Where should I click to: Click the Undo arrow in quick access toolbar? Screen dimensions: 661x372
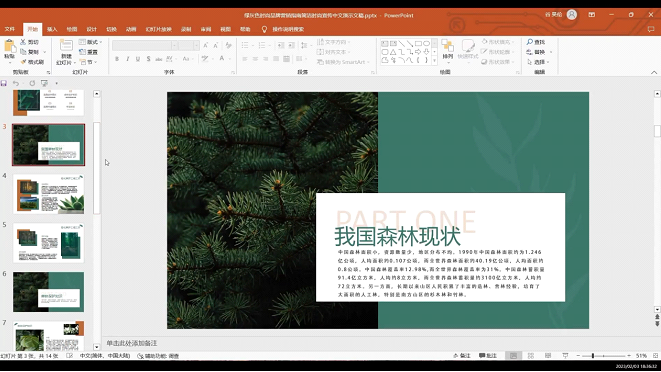16,83
